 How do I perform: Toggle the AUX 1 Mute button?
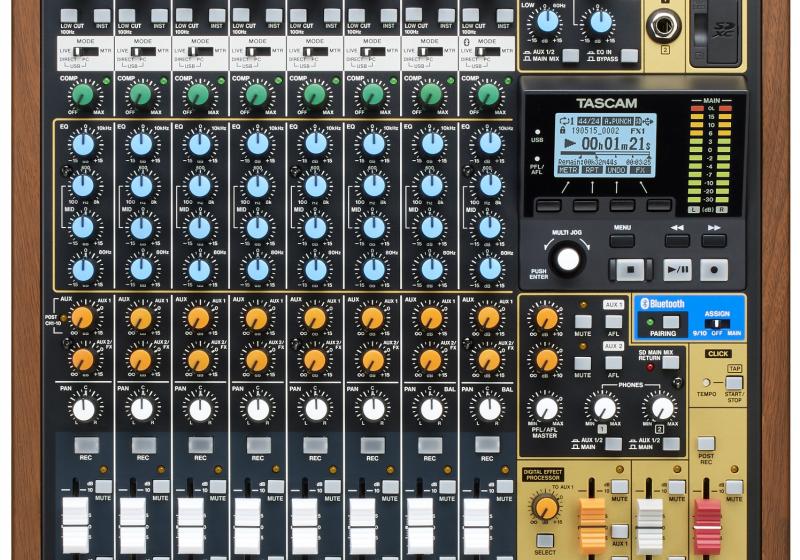coord(582,322)
